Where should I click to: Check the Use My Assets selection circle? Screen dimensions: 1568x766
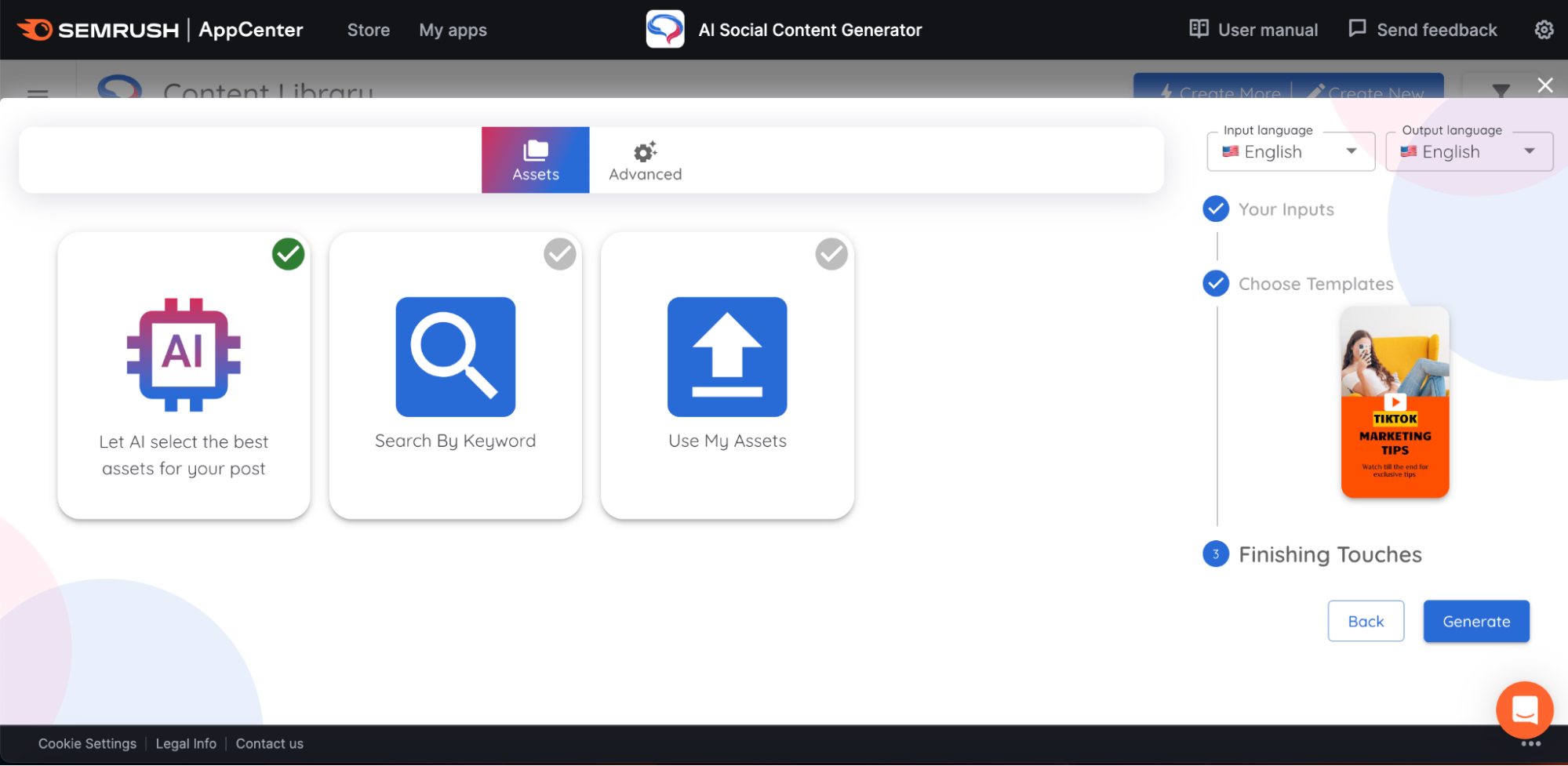(831, 254)
